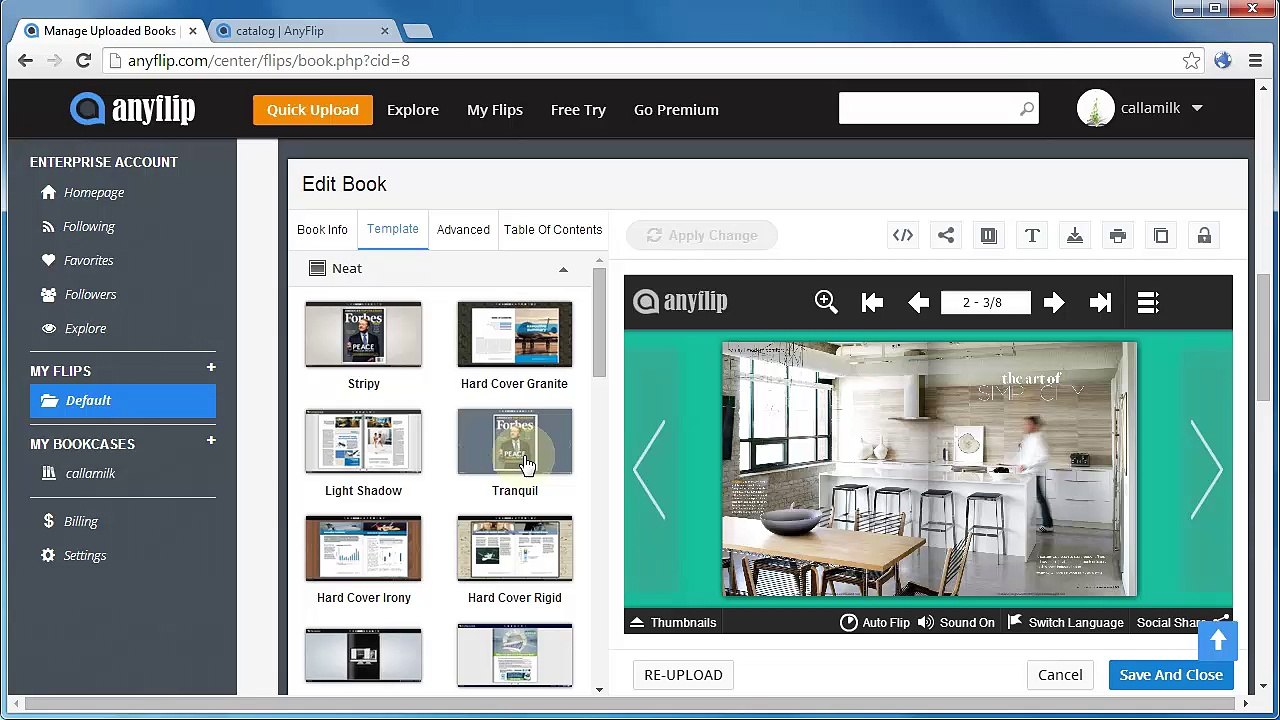Screen dimensions: 1280x720
Task: Select Hard Cover Irony template
Action: pos(363,548)
